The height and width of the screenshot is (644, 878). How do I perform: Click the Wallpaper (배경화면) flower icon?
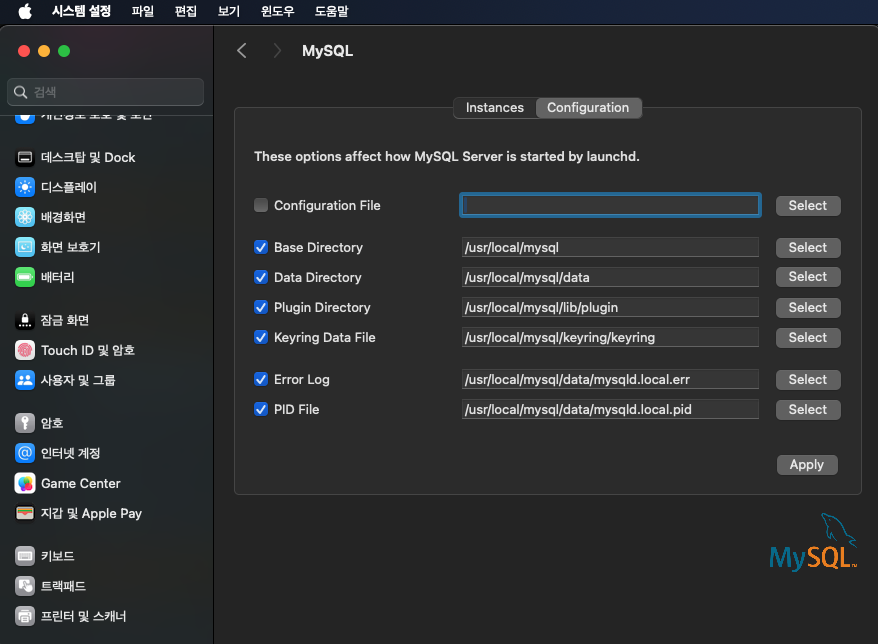coord(25,217)
